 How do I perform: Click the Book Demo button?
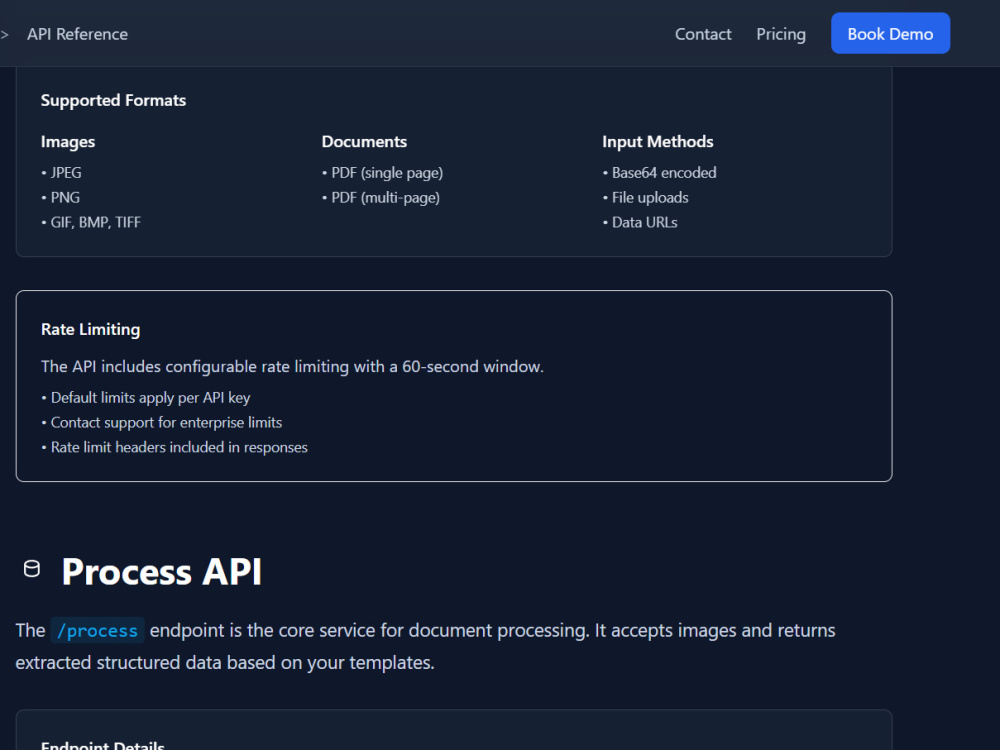[890, 33]
